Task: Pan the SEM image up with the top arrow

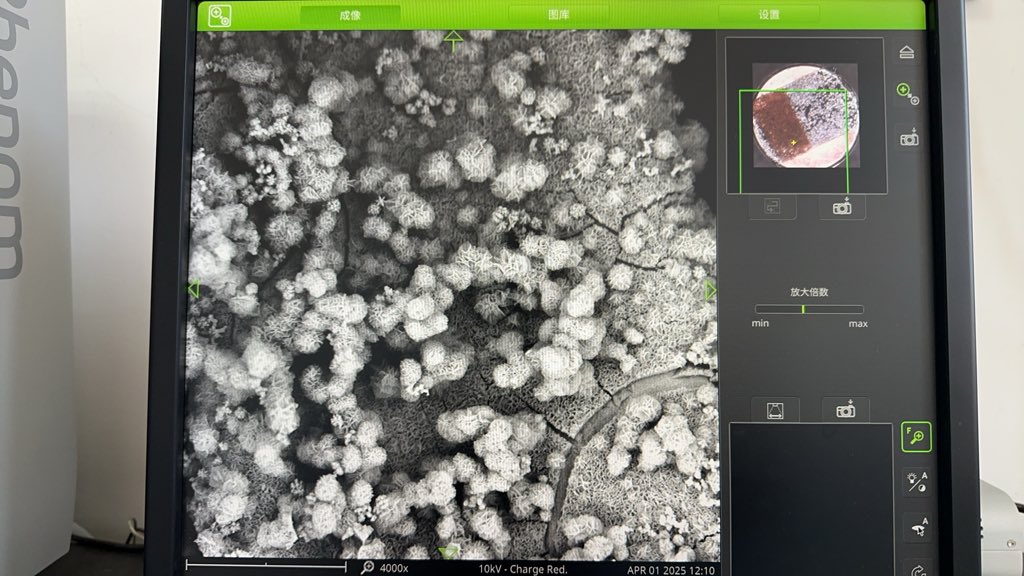Action: click(x=453, y=40)
